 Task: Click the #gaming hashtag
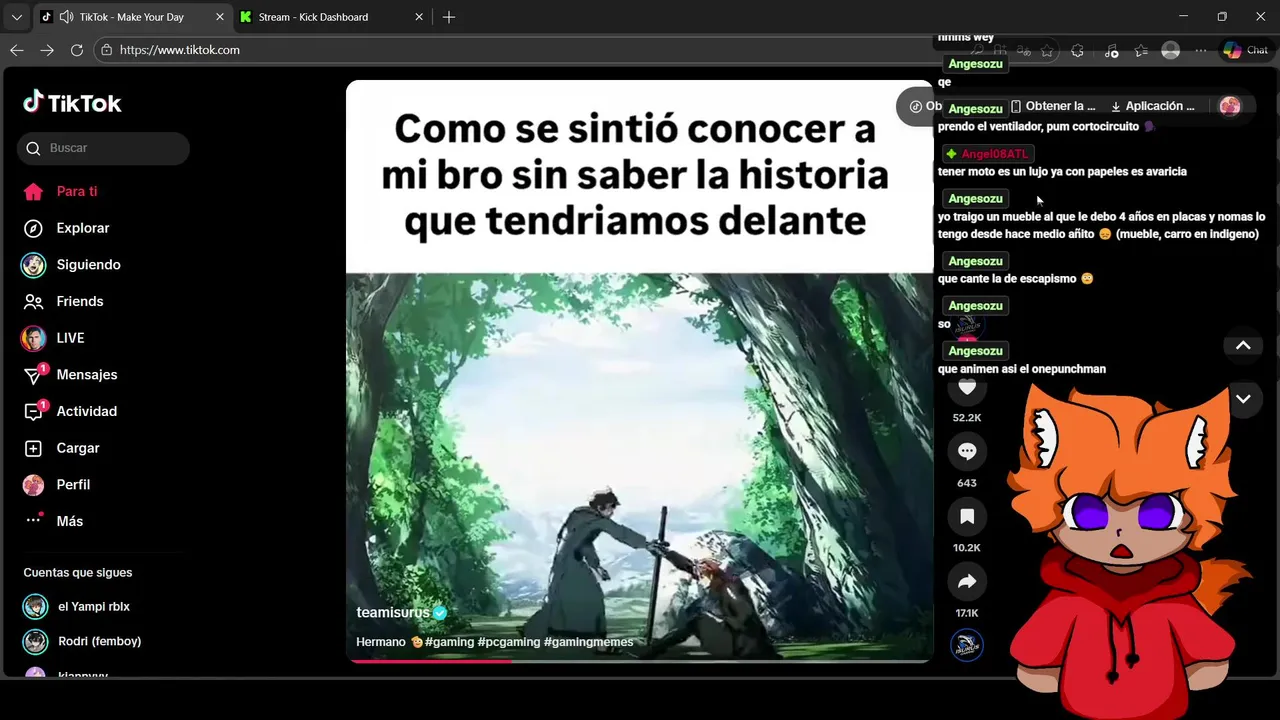pos(449,642)
